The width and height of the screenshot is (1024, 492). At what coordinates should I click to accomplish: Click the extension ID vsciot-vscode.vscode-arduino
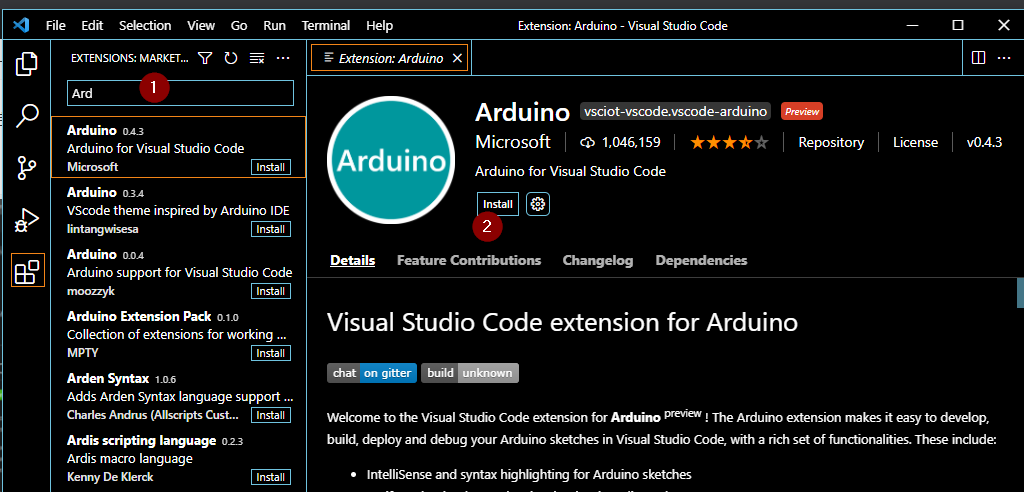676,112
